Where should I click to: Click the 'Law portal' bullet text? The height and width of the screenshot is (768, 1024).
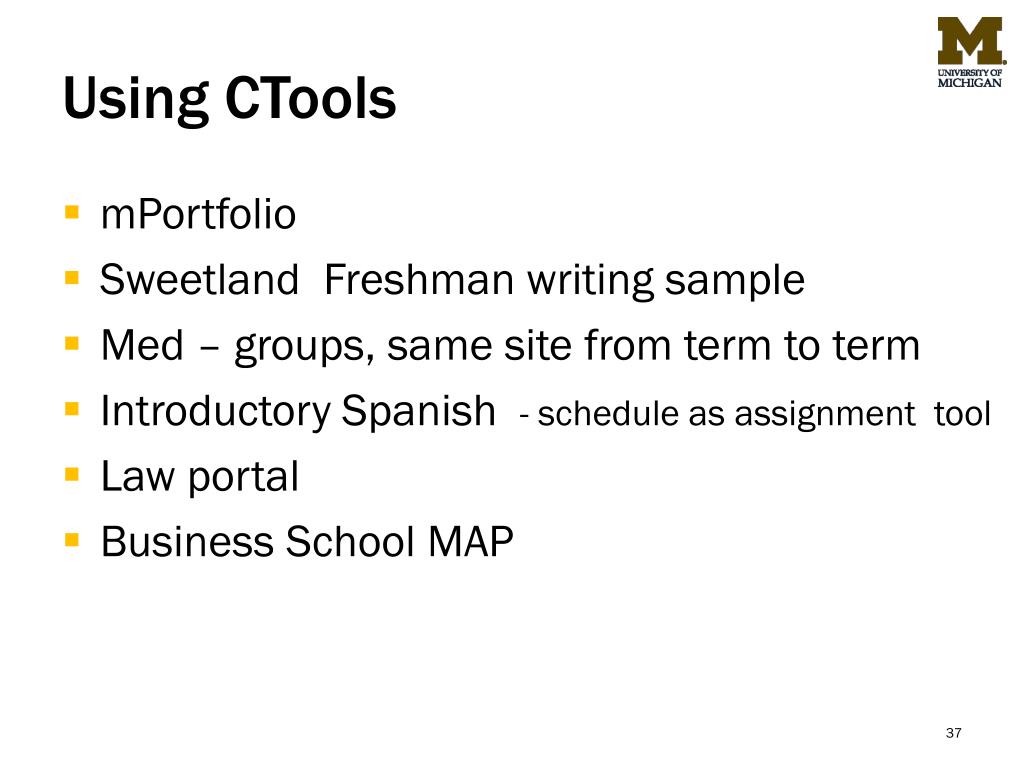coord(200,477)
